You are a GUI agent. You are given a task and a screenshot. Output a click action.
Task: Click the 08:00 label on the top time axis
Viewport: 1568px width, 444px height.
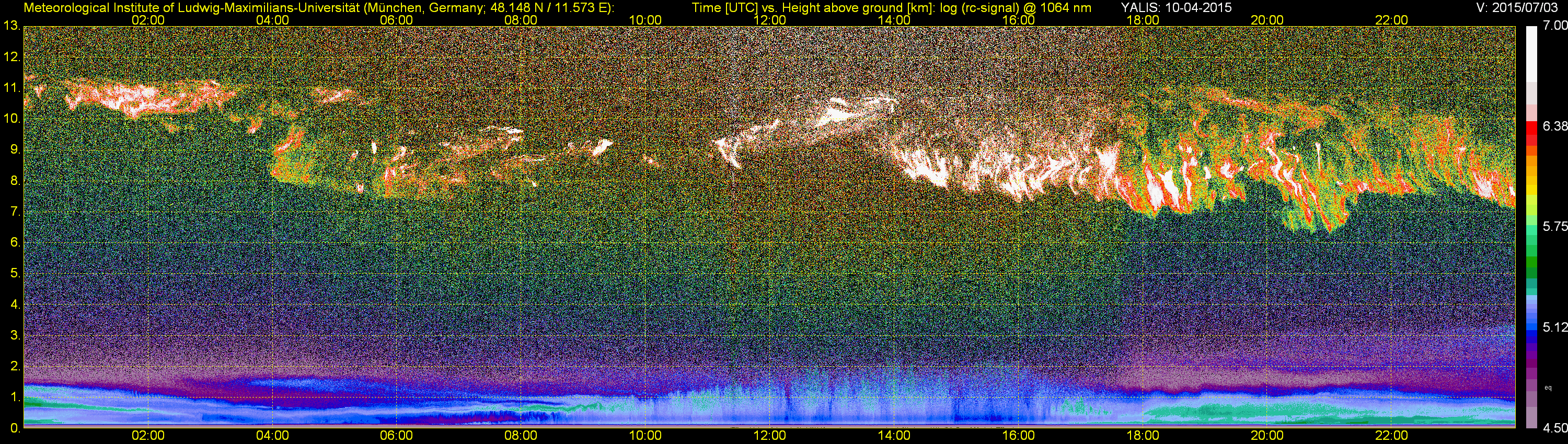pyautogui.click(x=521, y=20)
